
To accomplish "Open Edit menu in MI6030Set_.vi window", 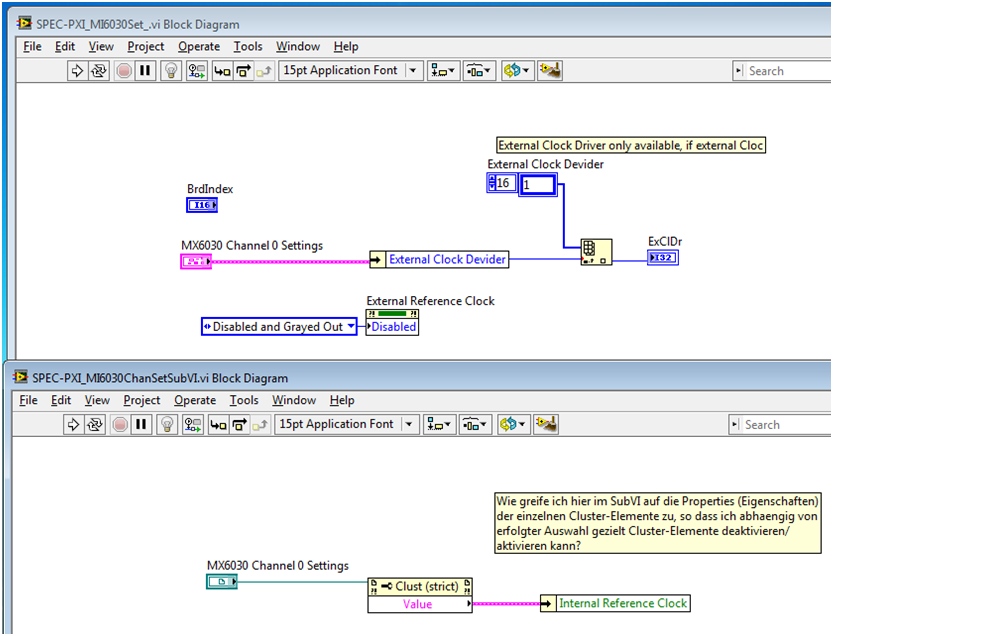I will point(65,46).
